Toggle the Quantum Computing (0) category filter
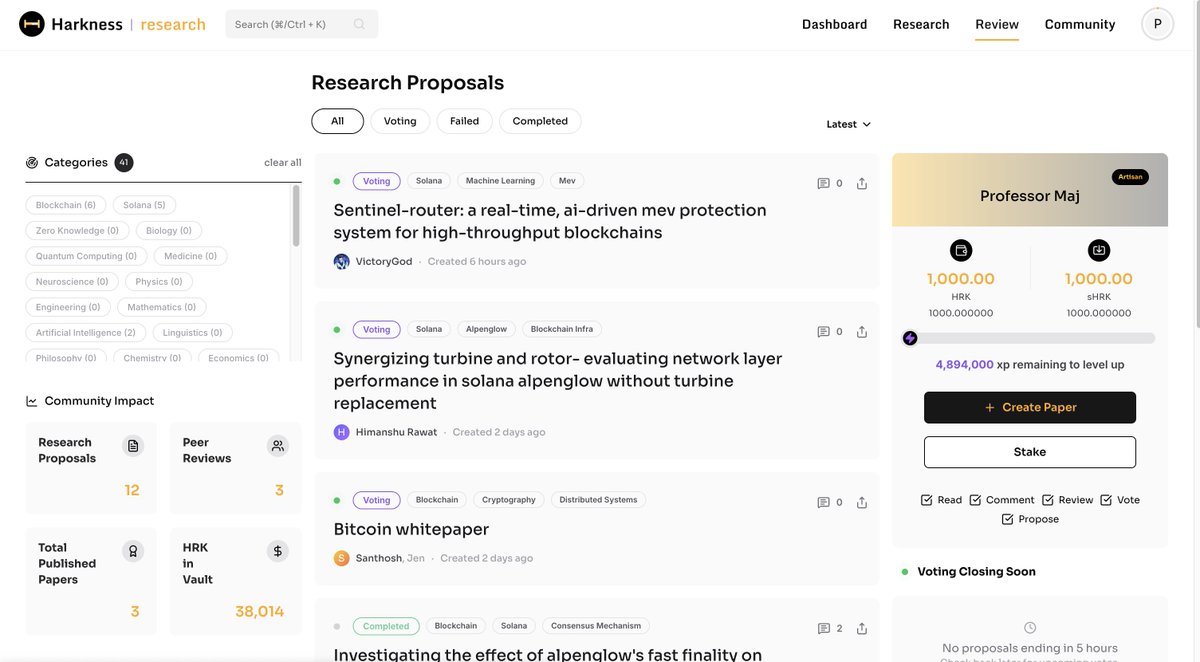The width and height of the screenshot is (1200, 662). coord(86,256)
